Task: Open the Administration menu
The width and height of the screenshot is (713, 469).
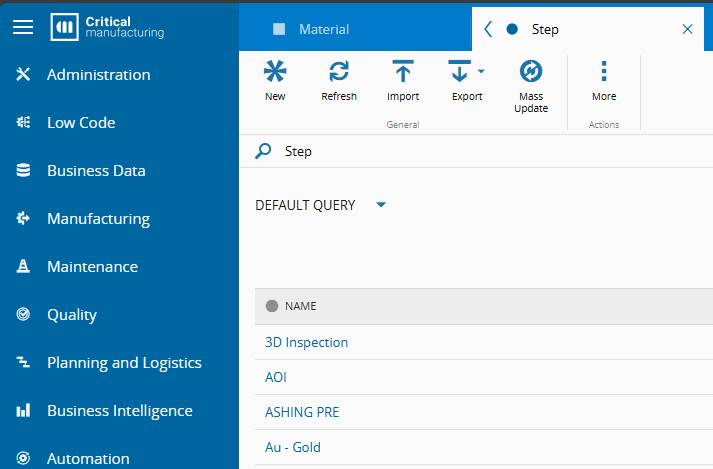Action: [98, 75]
